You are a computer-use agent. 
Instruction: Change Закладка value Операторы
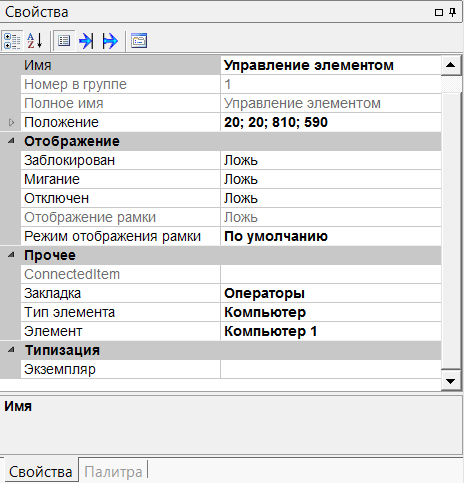[331, 293]
